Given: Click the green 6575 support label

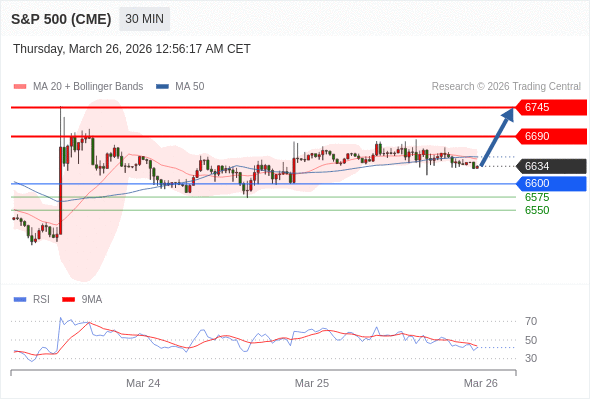Looking at the screenshot, I should coord(537,197).
